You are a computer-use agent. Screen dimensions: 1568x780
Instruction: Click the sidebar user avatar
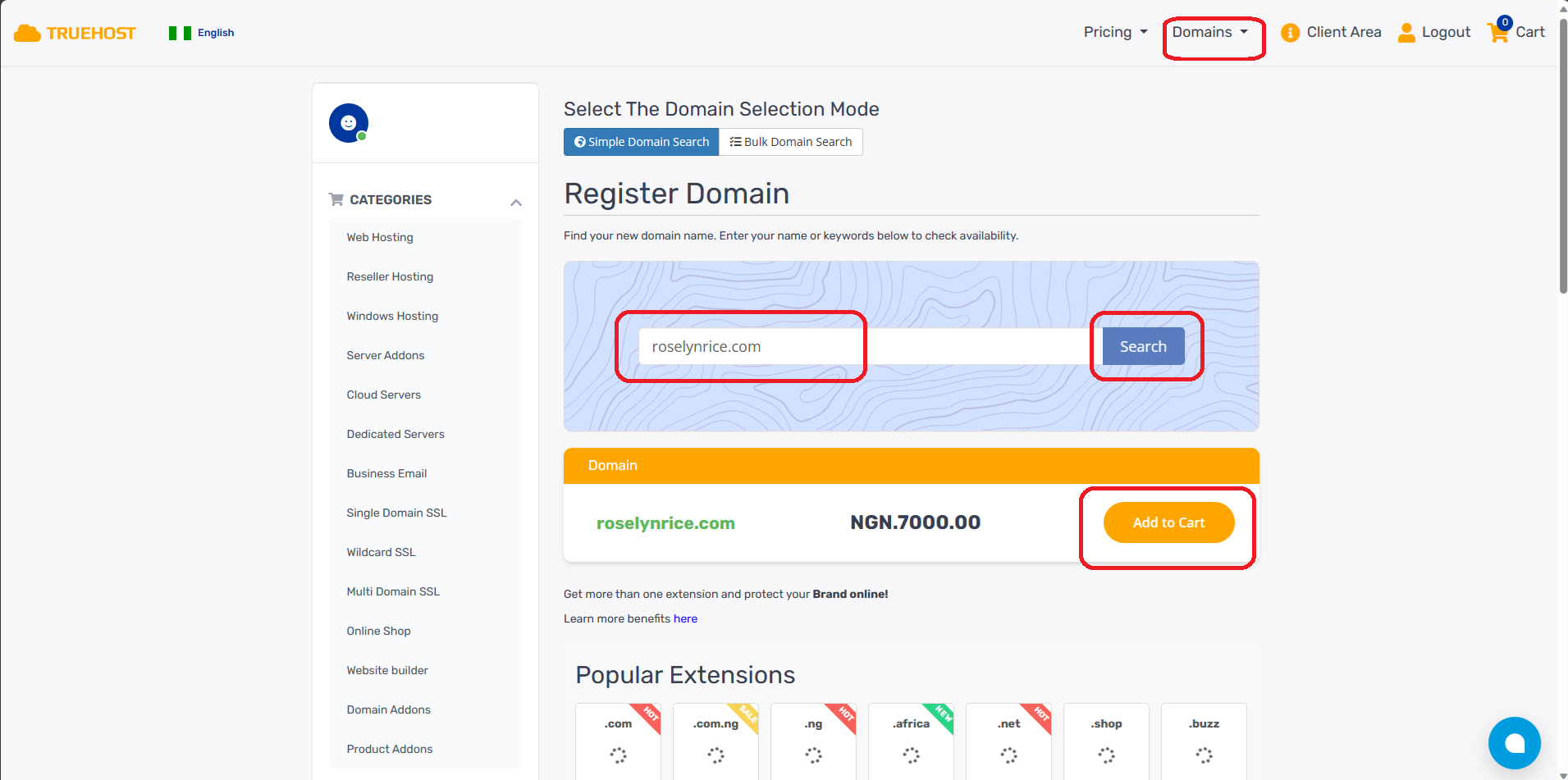click(348, 122)
